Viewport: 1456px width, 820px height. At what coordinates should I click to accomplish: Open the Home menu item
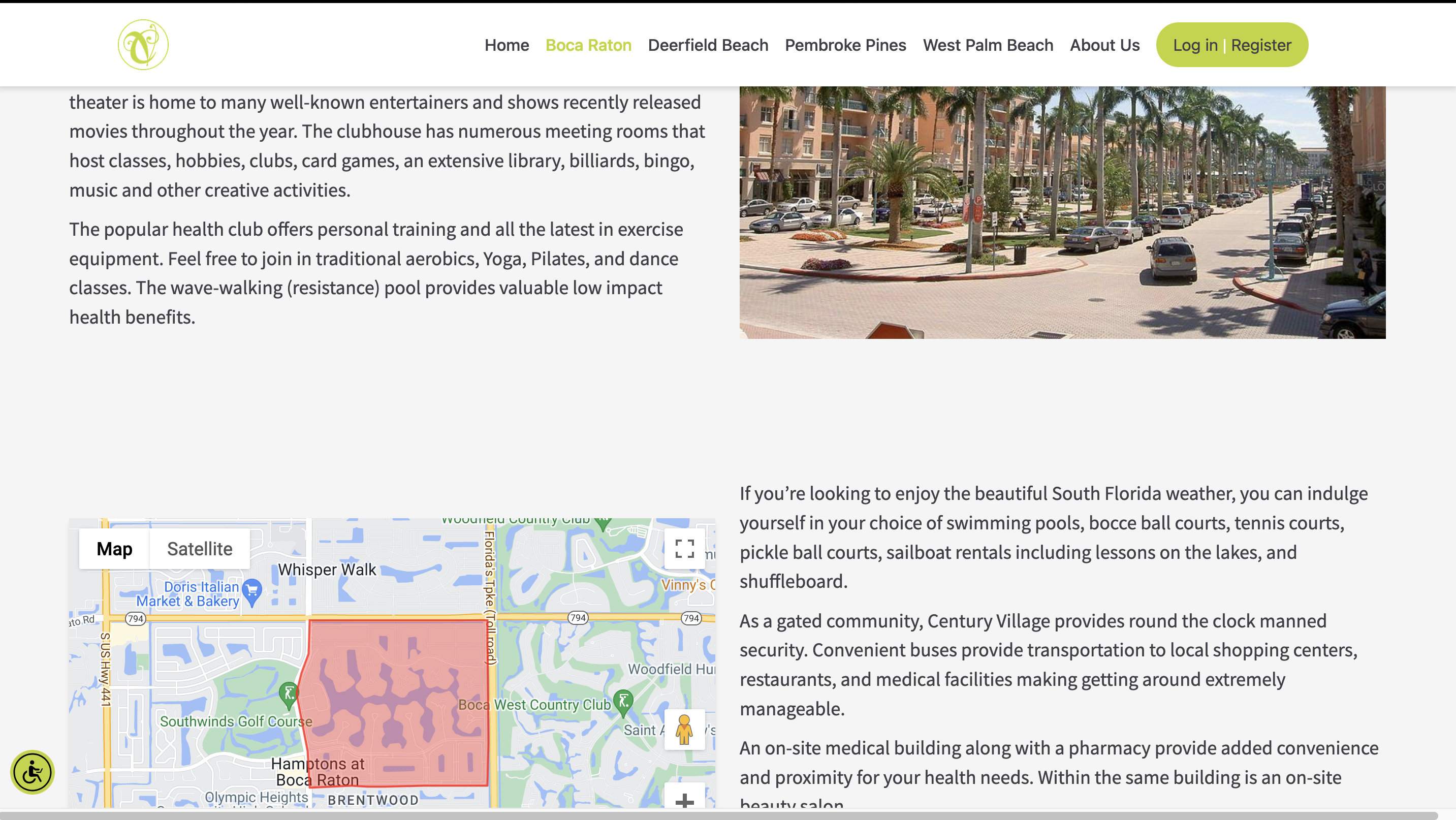507,45
